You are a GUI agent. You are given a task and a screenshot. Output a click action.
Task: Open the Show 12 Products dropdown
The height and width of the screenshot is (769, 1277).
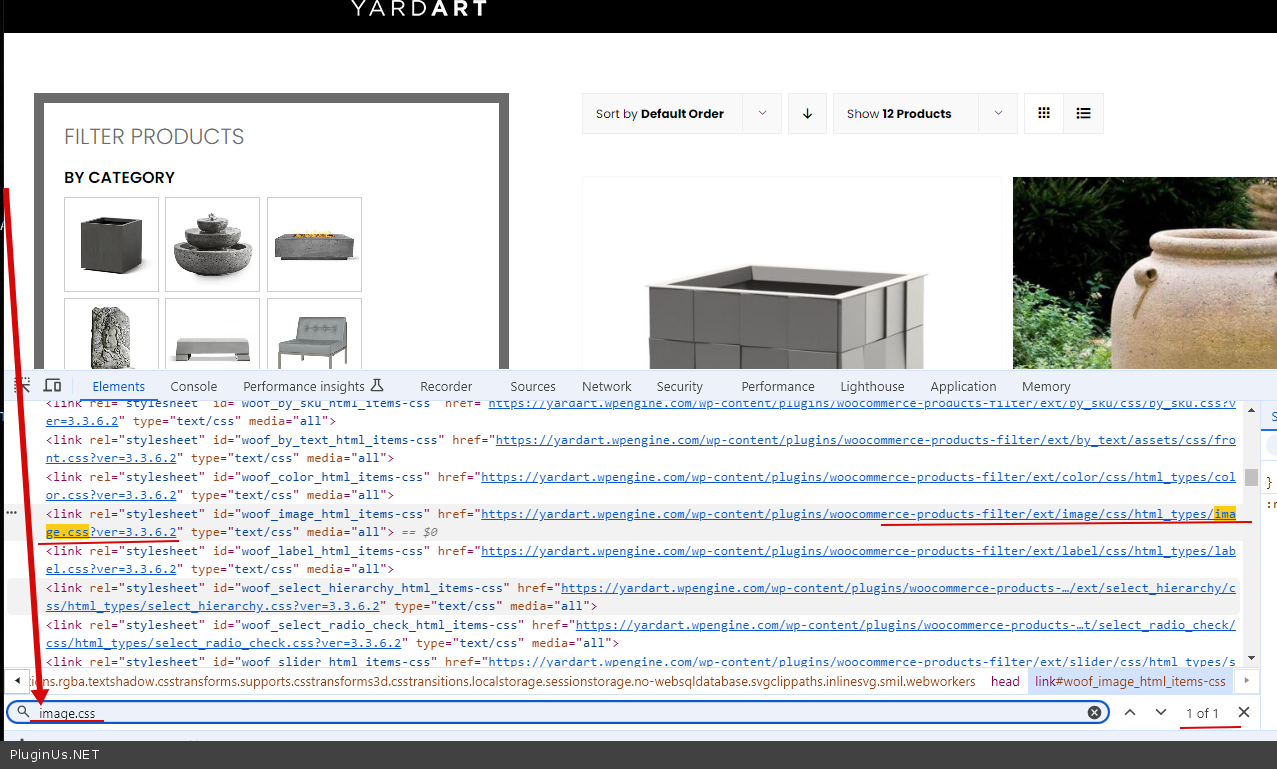point(924,114)
